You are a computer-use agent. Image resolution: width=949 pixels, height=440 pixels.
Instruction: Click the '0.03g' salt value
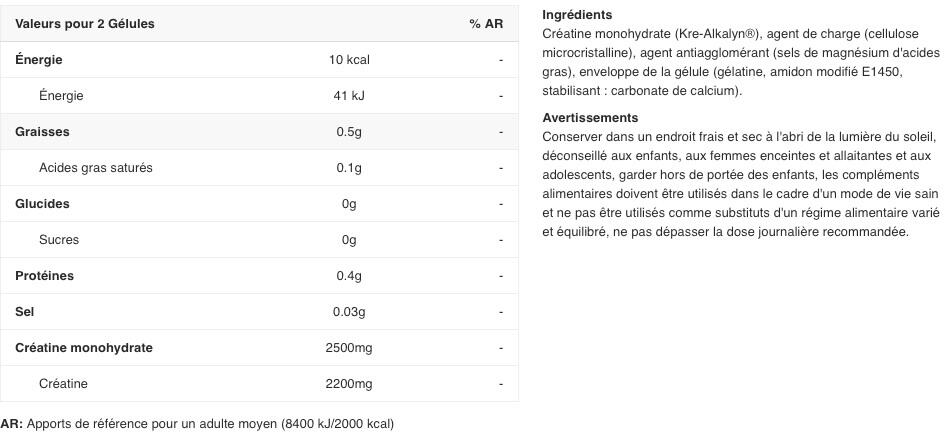(349, 312)
